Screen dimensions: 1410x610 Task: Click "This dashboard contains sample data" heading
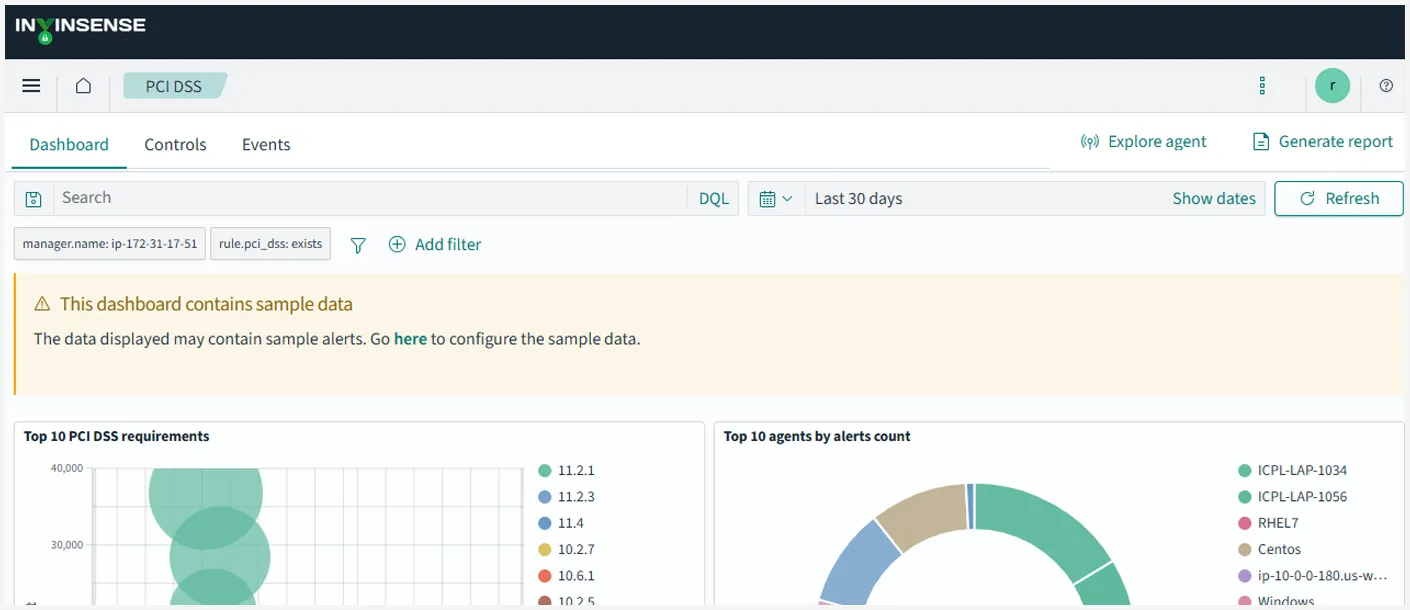(x=206, y=304)
